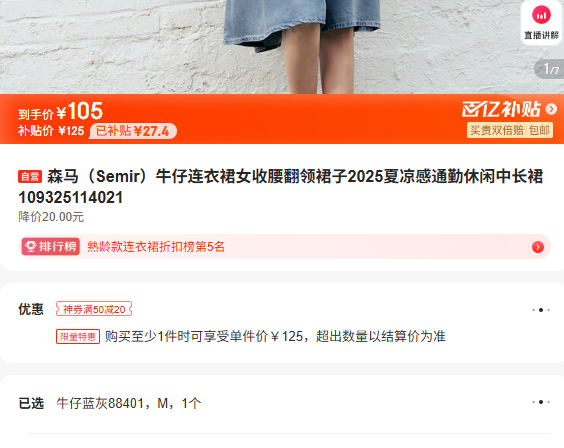Open the 百亿补贴 arrow icon
This screenshot has height=448, width=564.
551,109
